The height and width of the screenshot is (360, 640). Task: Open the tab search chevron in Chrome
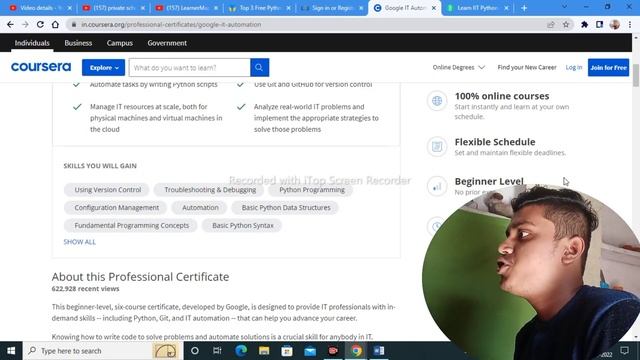coord(564,7)
